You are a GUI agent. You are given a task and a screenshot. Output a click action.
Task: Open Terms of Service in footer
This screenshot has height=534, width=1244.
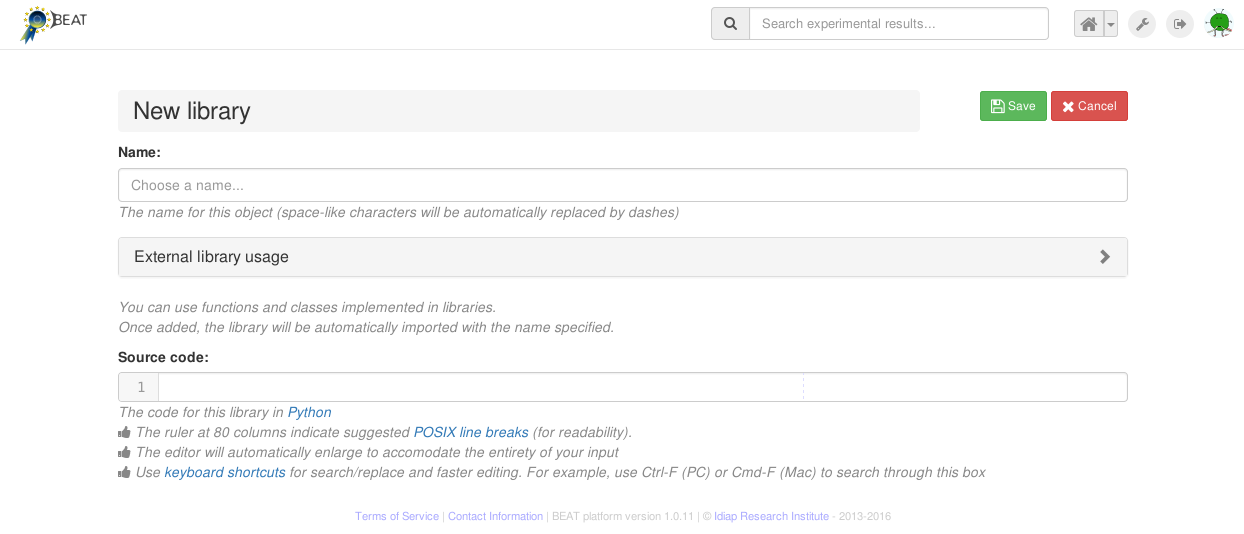[x=397, y=516]
